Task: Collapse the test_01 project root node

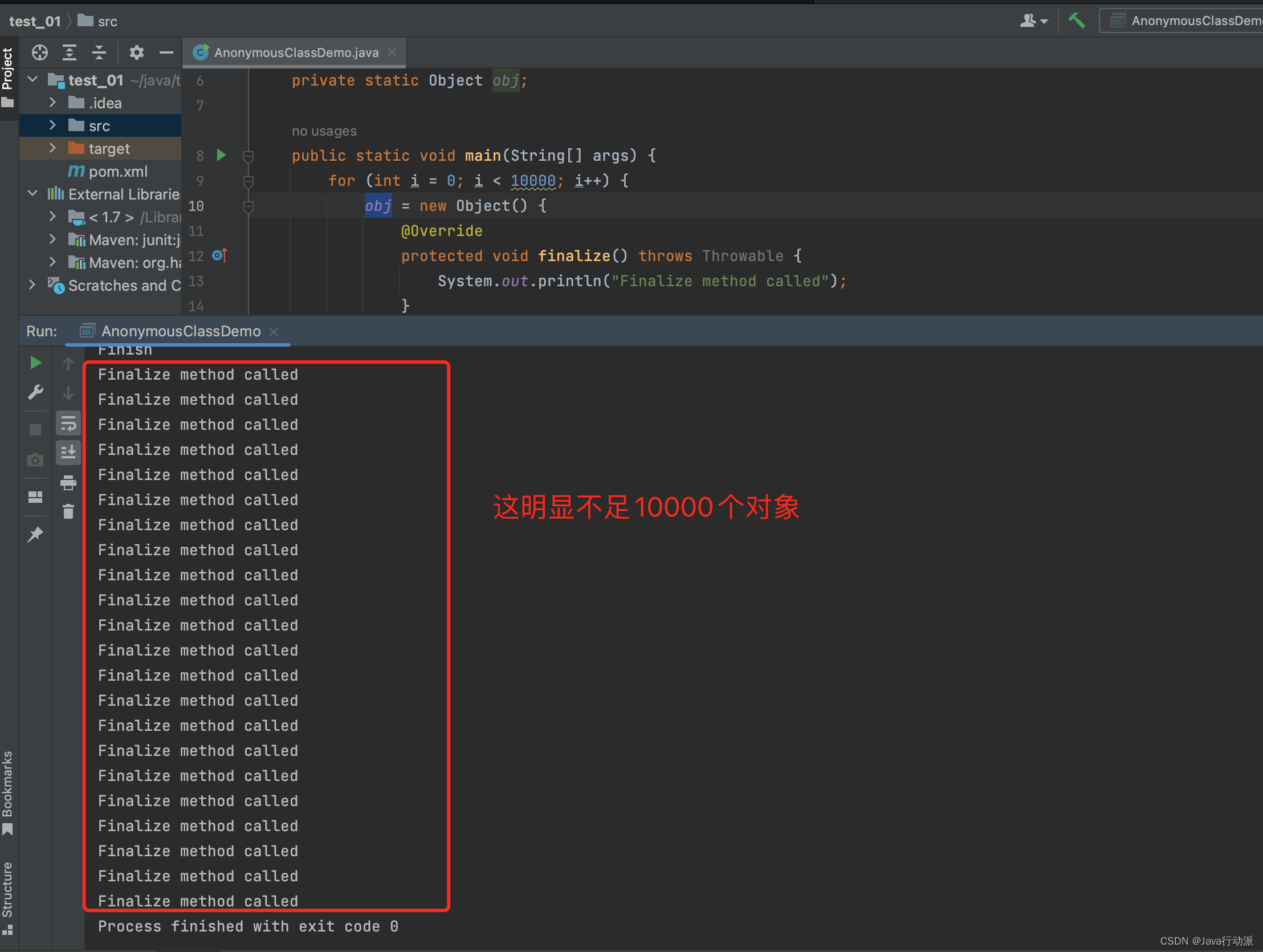Action: click(33, 79)
